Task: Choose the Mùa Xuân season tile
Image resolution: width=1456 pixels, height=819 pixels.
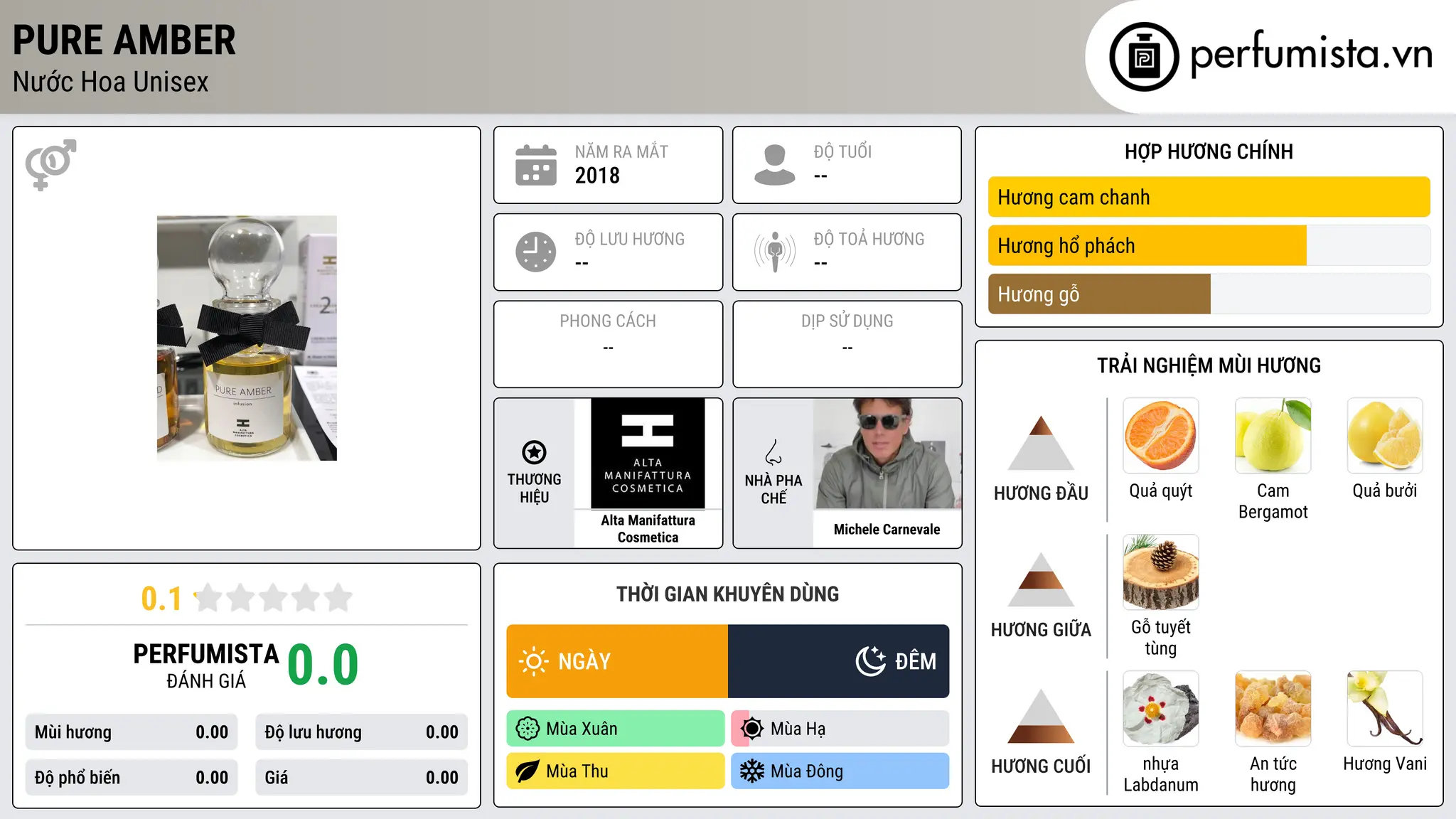Action: click(616, 729)
